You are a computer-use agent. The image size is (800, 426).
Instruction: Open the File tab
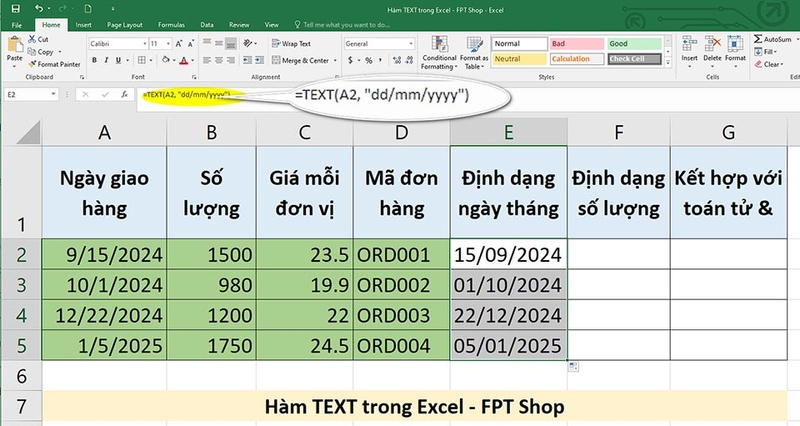[17, 24]
